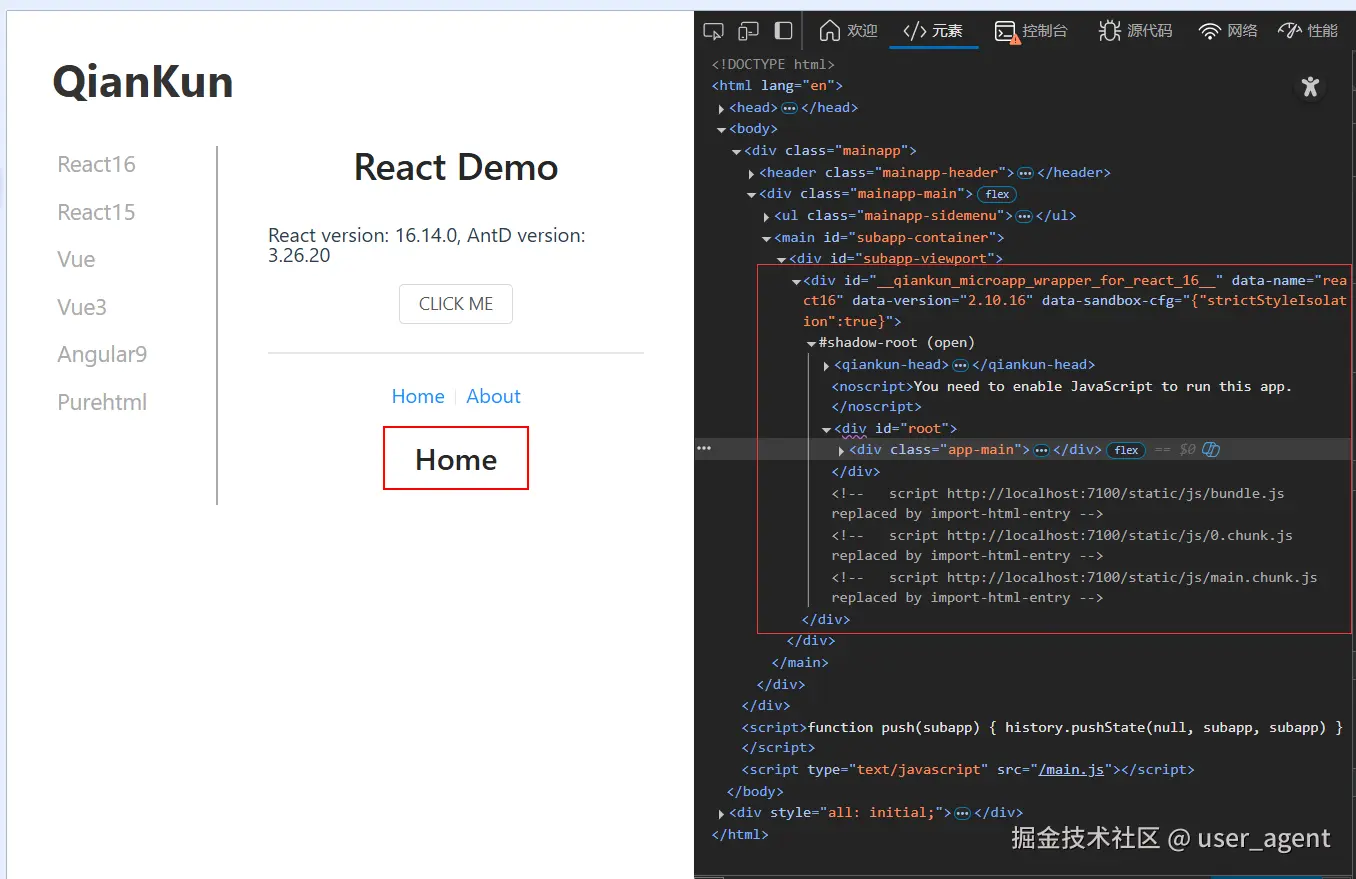Select the closing </main> tag line

click(800, 663)
